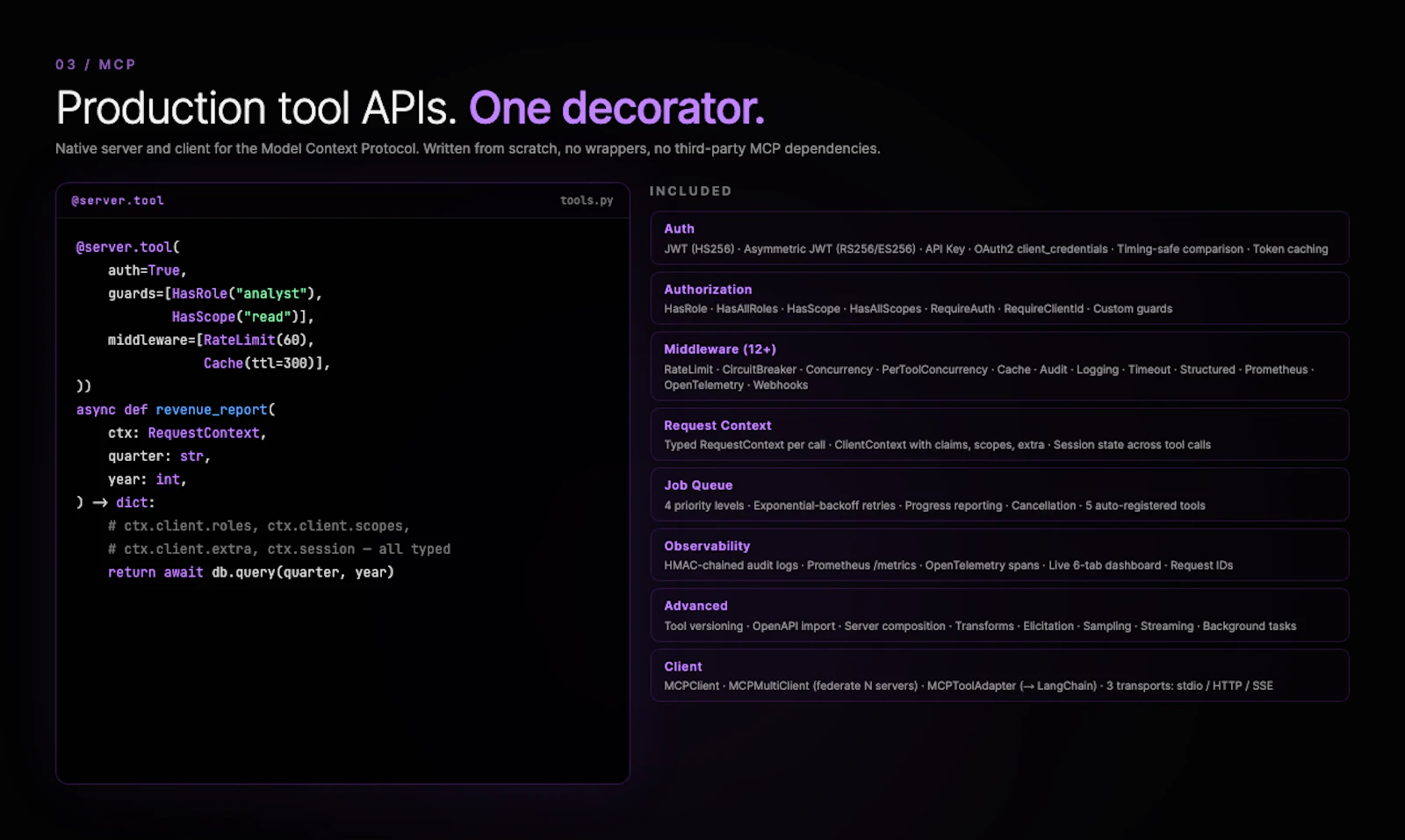The image size is (1405, 840).
Task: Click the purple "One decorator." heading text
Action: pos(616,108)
